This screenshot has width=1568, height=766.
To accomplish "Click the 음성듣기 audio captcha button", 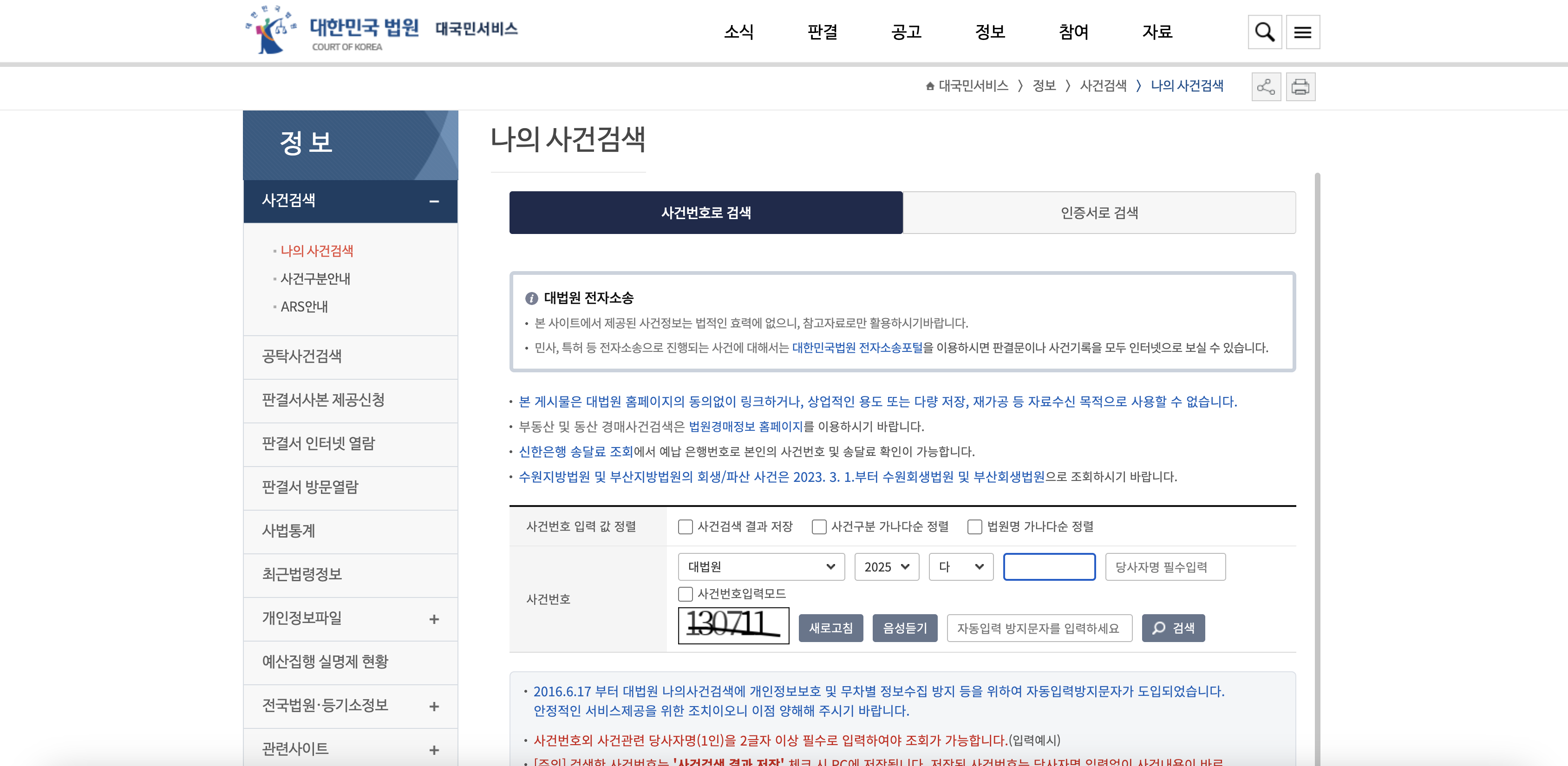I will point(904,628).
